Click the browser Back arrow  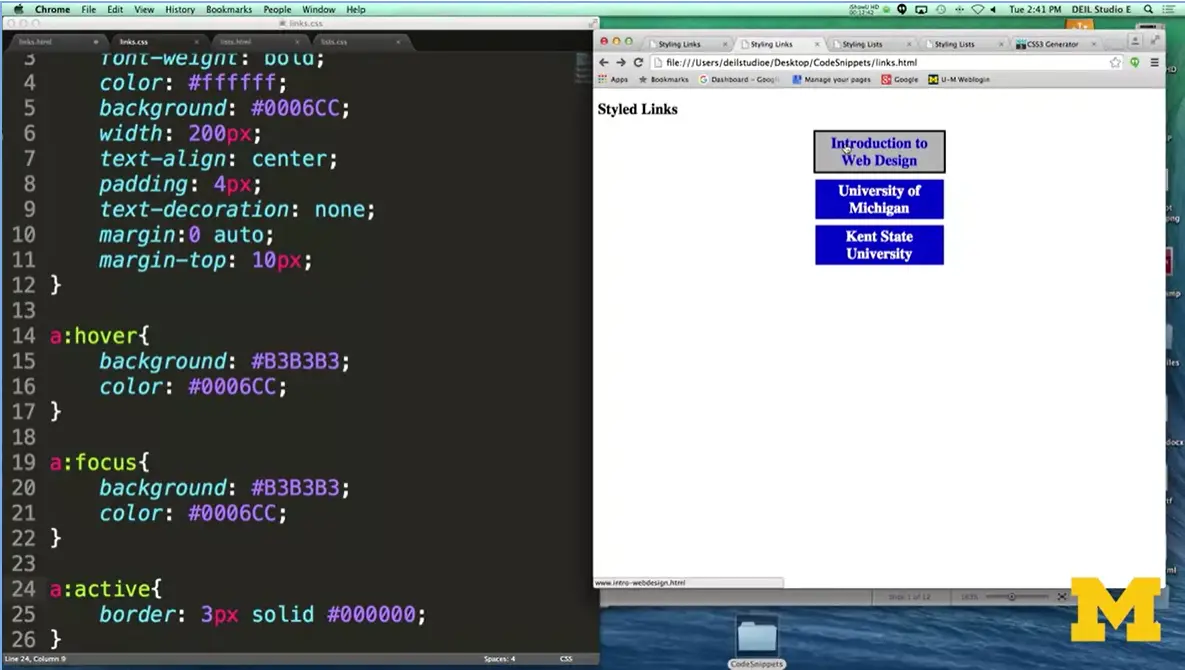[x=604, y=62]
